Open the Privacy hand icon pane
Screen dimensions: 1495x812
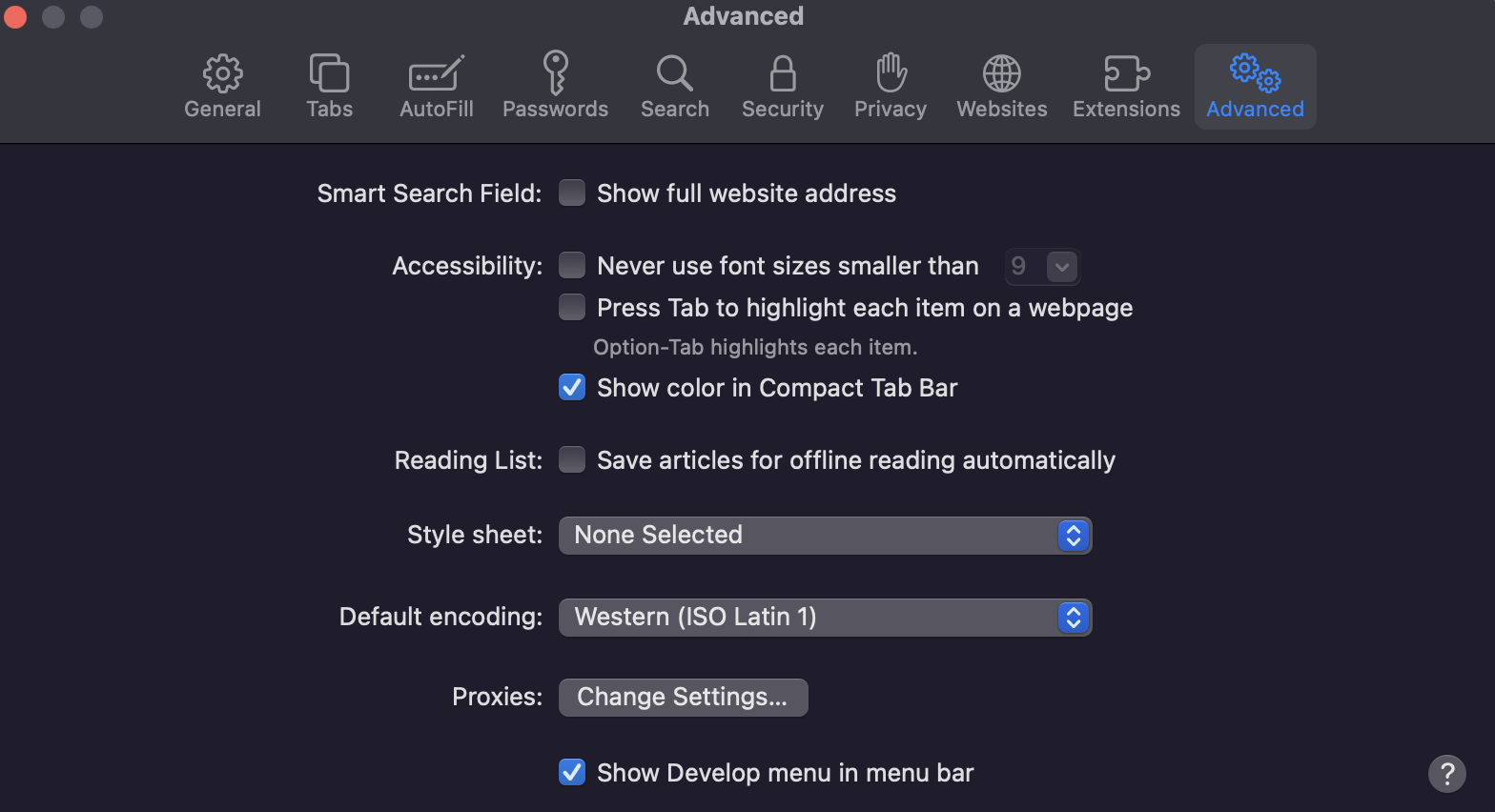pos(890,87)
